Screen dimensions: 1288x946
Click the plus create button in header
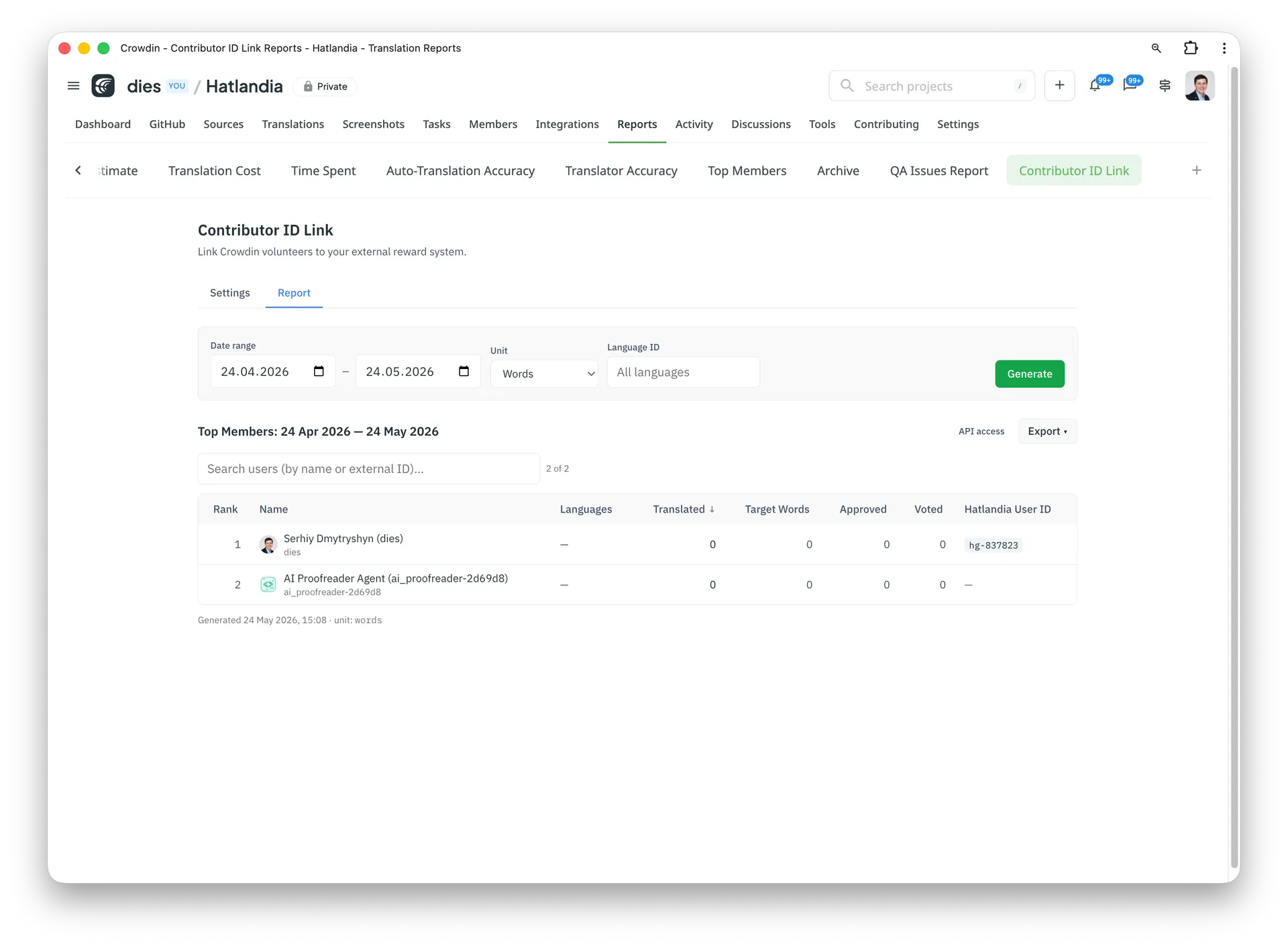coord(1060,85)
